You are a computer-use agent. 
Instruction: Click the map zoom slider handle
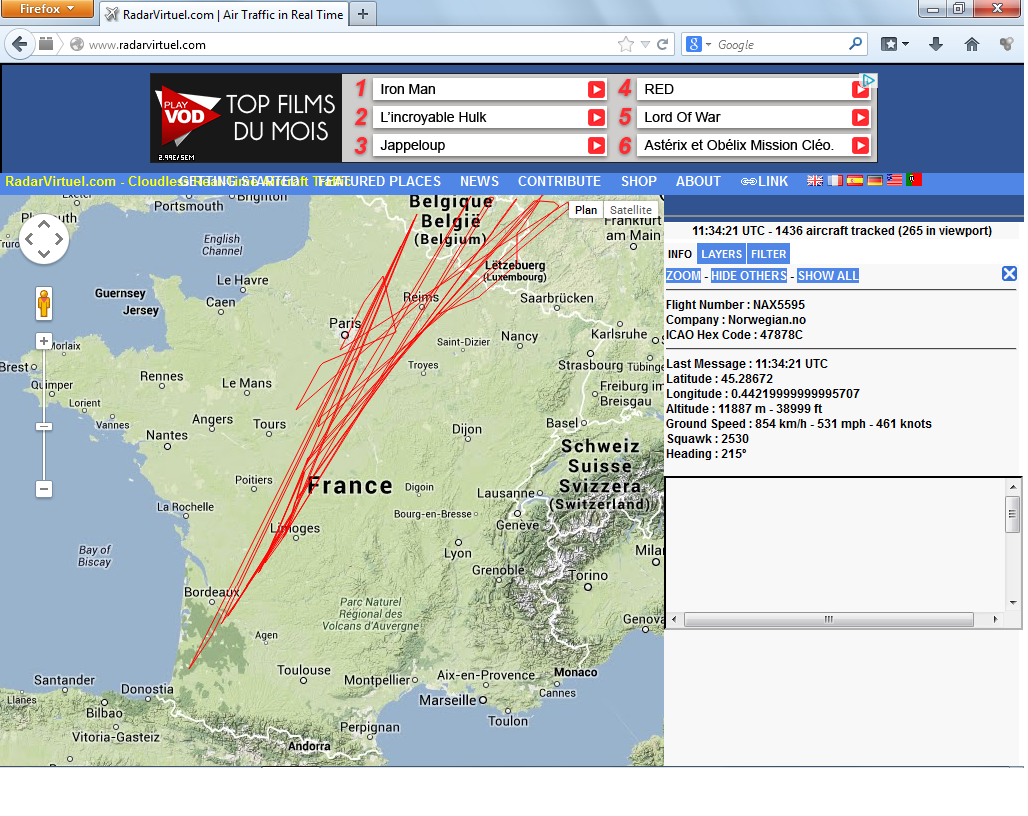44,427
